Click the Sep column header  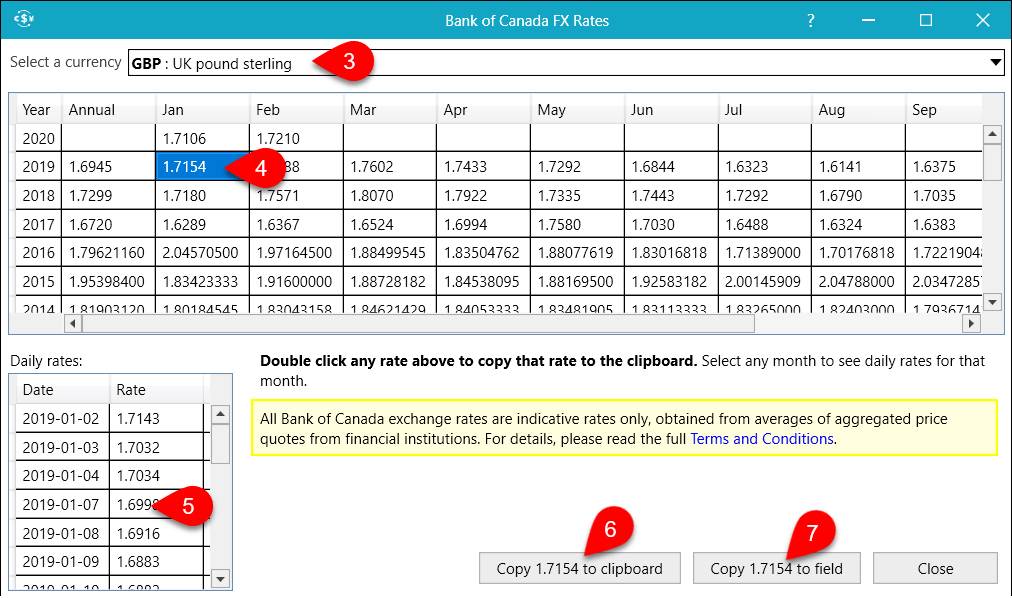[944, 110]
